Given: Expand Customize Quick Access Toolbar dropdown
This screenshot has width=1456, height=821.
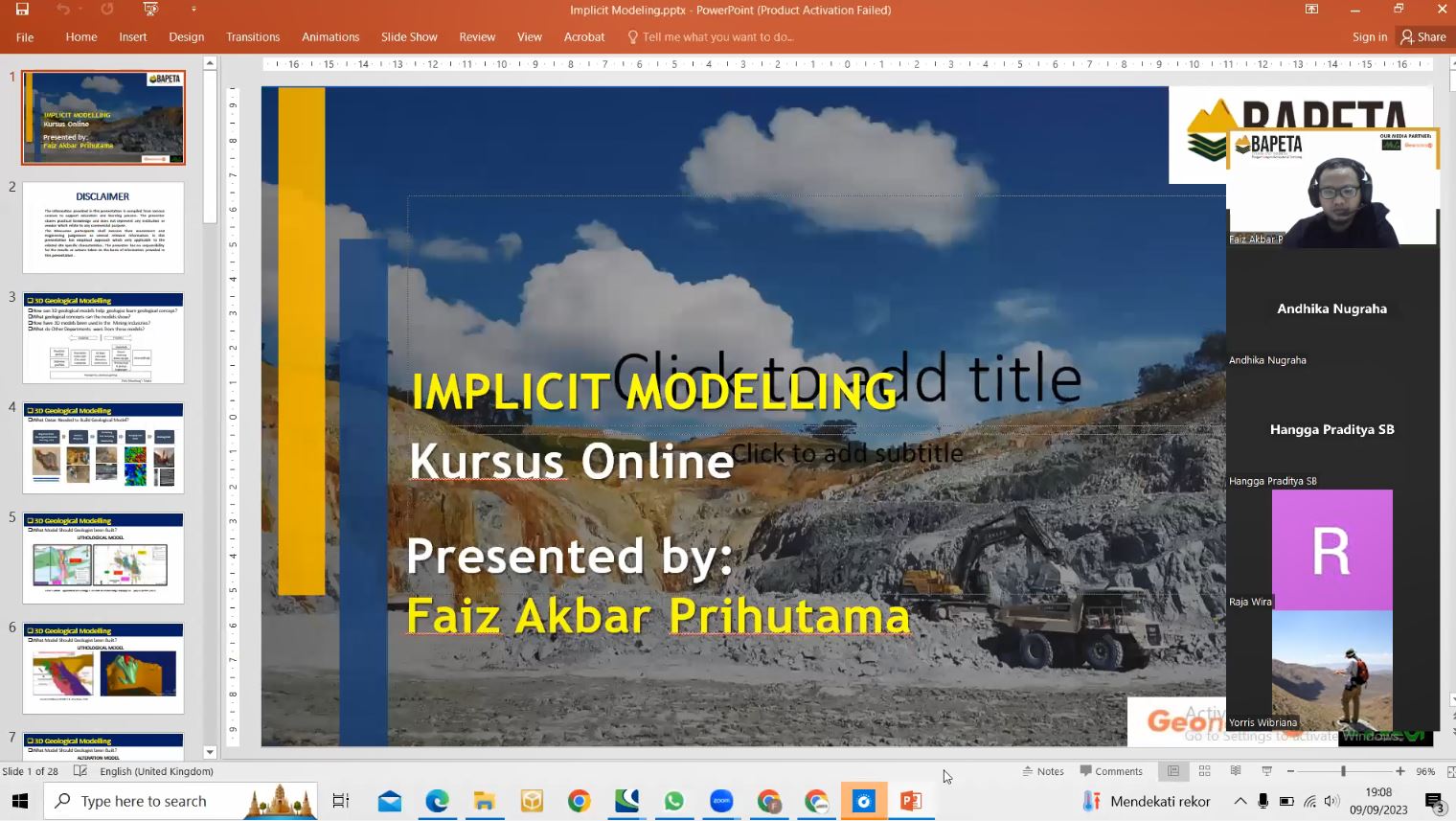Looking at the screenshot, I should click(193, 10).
